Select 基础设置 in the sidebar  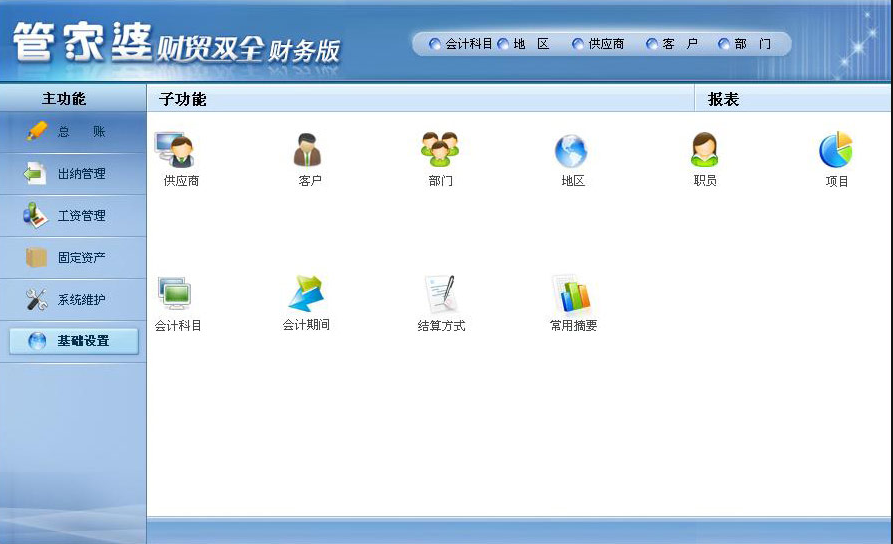point(74,341)
